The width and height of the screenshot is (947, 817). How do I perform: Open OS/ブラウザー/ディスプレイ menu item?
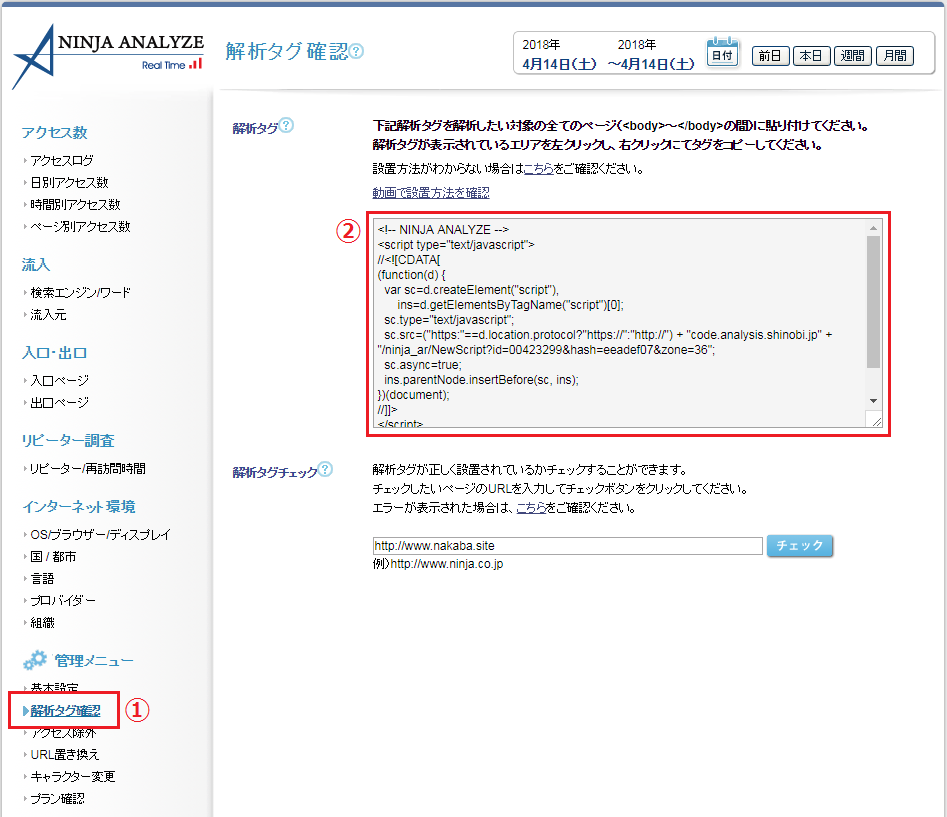click(x=100, y=535)
